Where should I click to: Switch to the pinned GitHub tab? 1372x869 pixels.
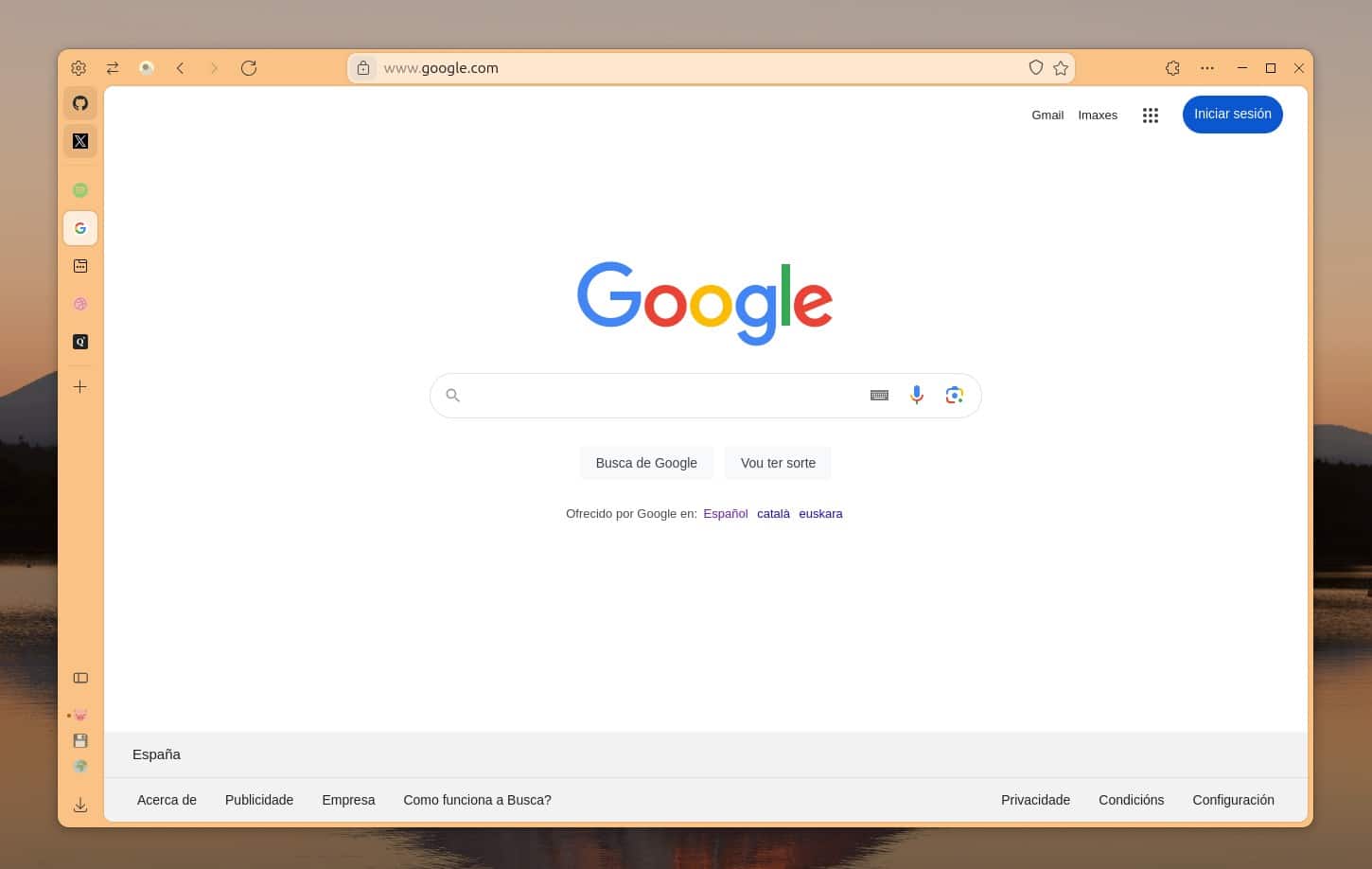pyautogui.click(x=80, y=103)
